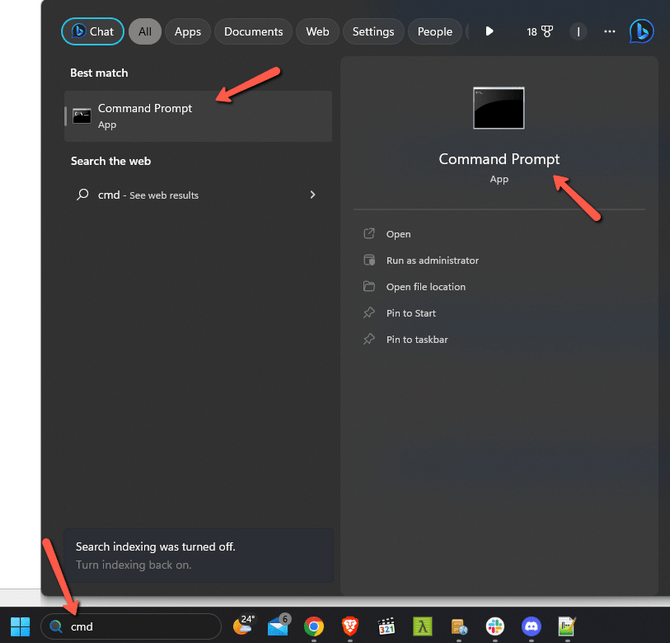
Task: Click Run as administrator
Action: click(x=432, y=260)
